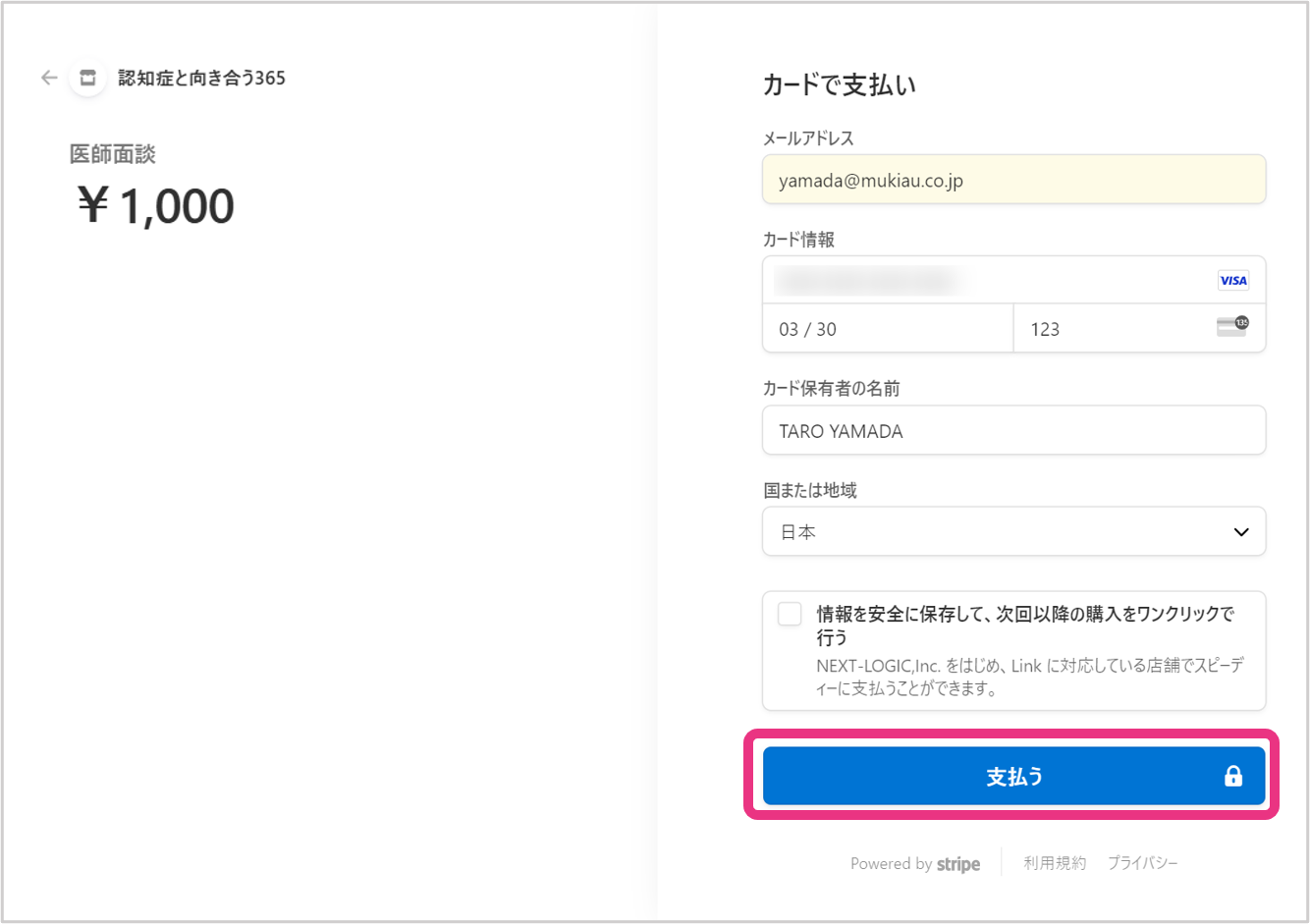Viewport: 1310px width, 924px height.
Task: Check the save information for one-click checkbox
Action: tap(790, 615)
